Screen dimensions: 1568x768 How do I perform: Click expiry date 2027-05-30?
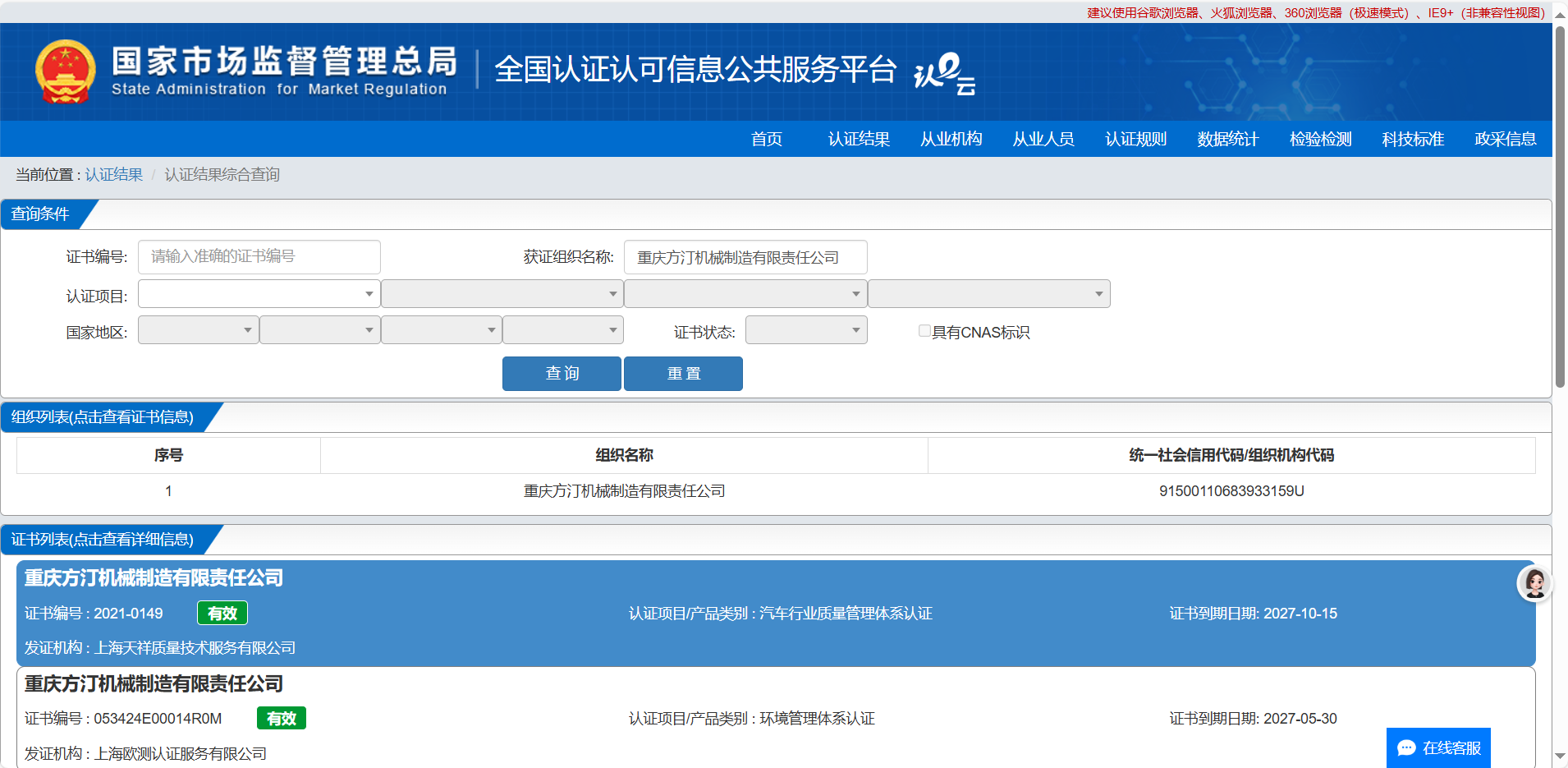[1300, 719]
